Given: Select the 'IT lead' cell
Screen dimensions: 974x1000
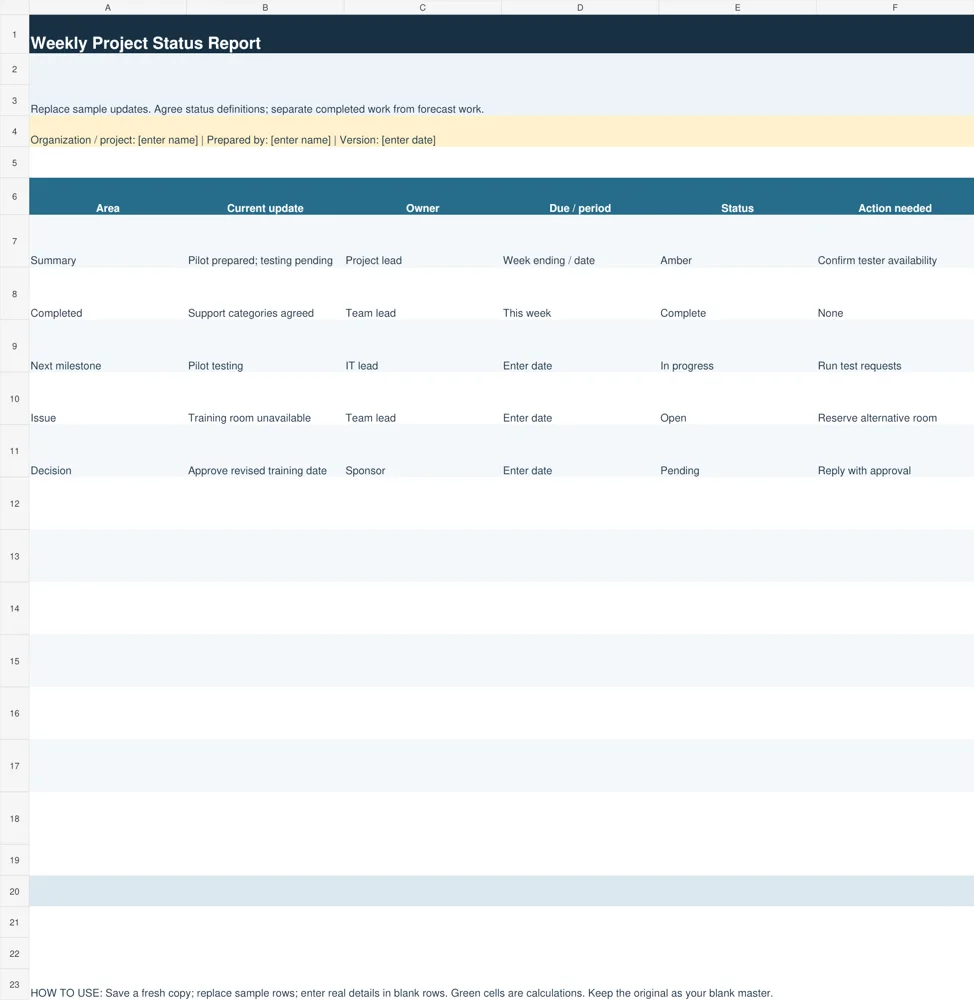Looking at the screenshot, I should 422,346.
